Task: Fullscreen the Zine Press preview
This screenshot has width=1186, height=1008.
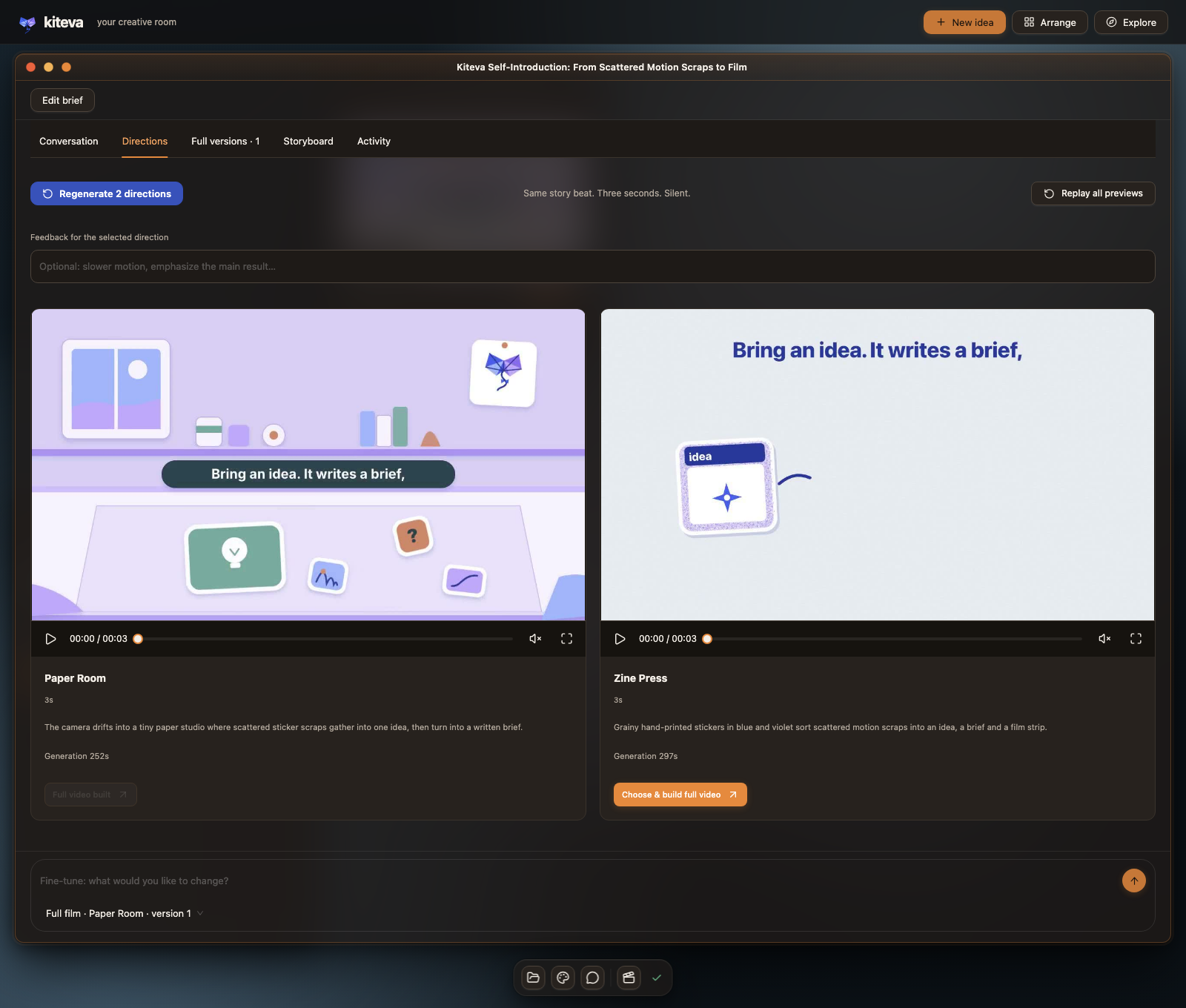Action: pos(1136,639)
